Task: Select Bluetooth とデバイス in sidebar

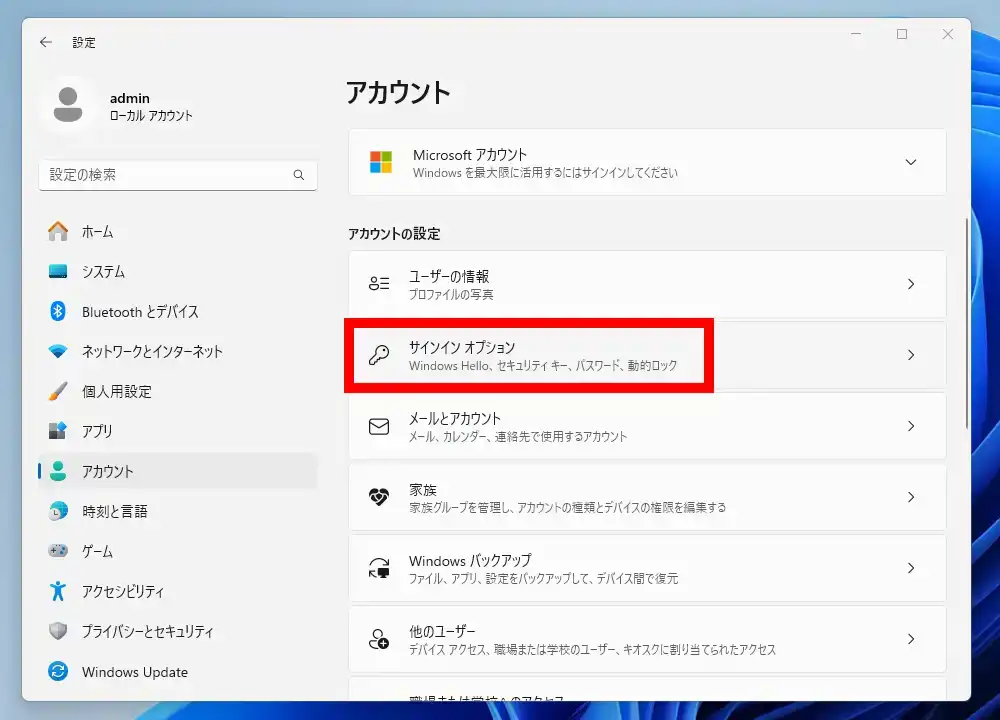Action: (x=178, y=311)
